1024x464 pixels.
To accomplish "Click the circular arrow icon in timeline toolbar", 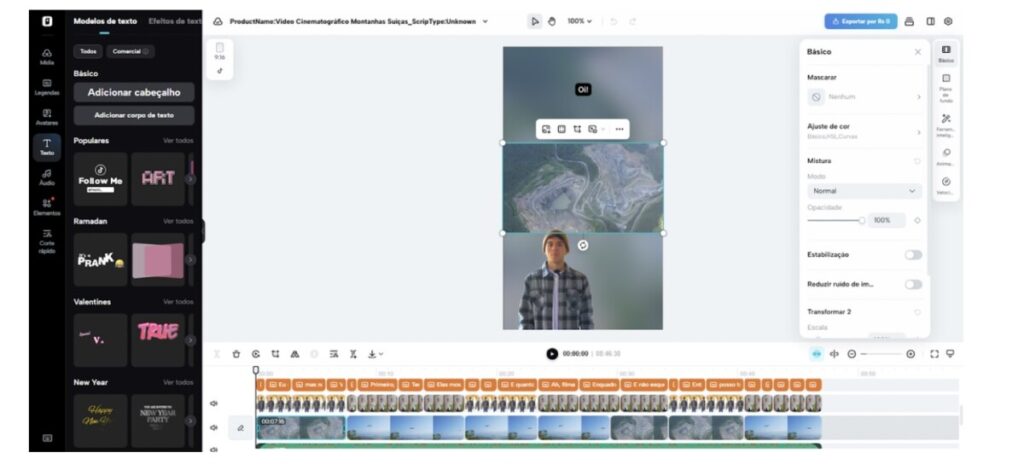I will (255, 354).
